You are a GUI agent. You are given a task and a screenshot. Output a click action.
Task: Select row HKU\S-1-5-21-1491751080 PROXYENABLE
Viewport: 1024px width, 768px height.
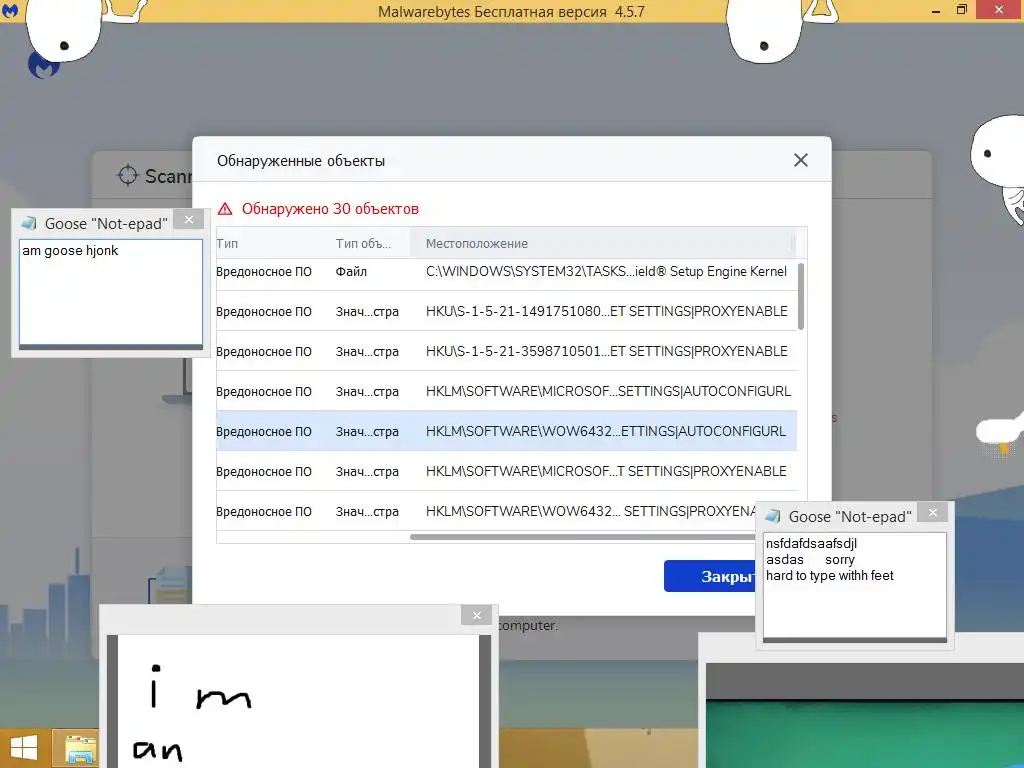(506, 312)
